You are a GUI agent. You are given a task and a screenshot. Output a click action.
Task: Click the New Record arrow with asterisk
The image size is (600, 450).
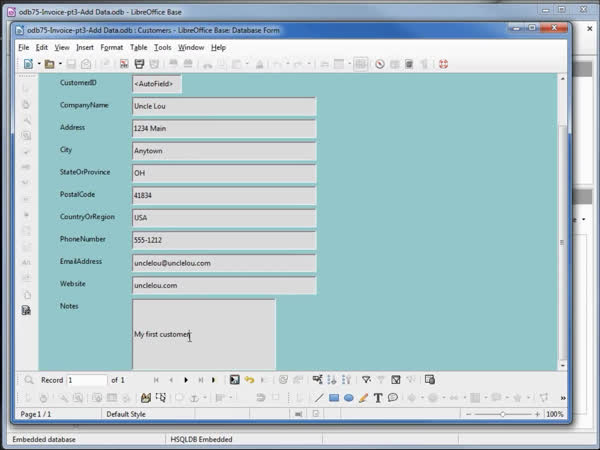pyautogui.click(x=214, y=380)
